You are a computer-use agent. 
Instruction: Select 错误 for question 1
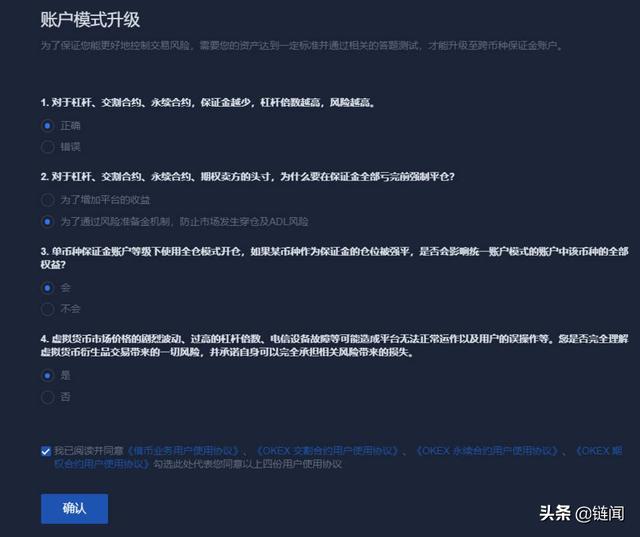pyautogui.click(x=47, y=147)
